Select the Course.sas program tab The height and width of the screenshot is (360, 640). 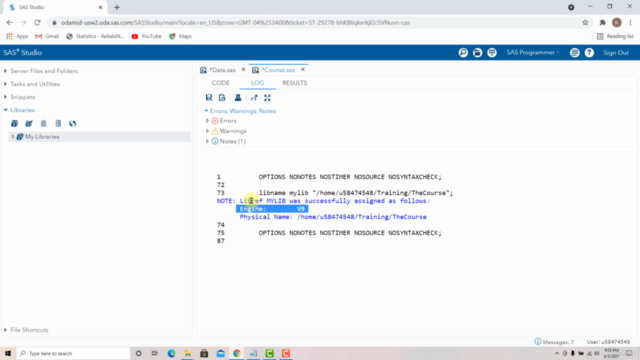pyautogui.click(x=278, y=70)
